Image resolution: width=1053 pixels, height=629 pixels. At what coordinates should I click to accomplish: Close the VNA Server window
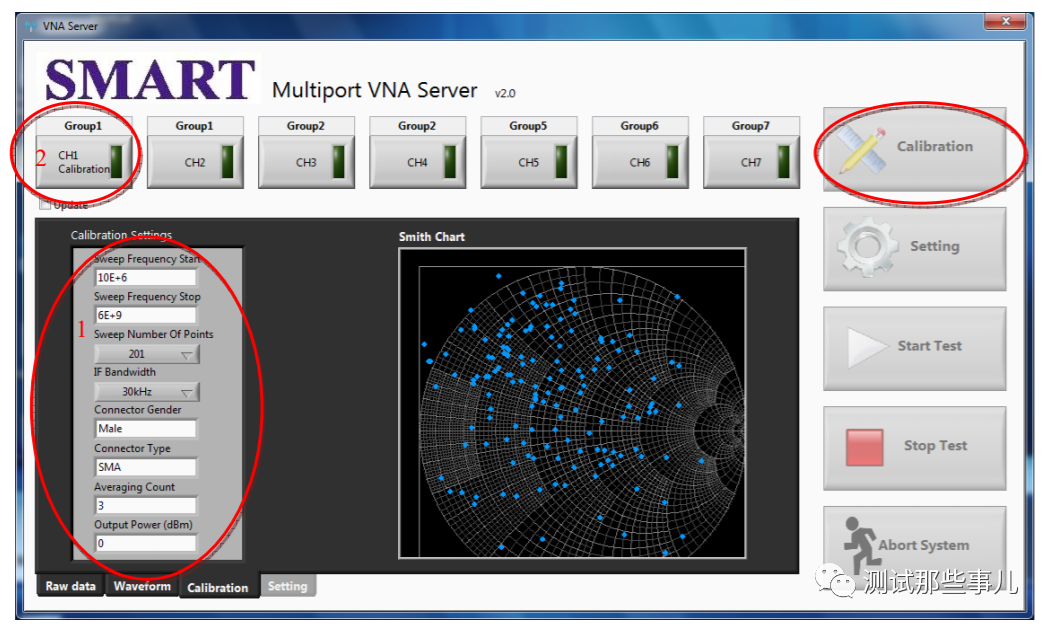click(1005, 21)
